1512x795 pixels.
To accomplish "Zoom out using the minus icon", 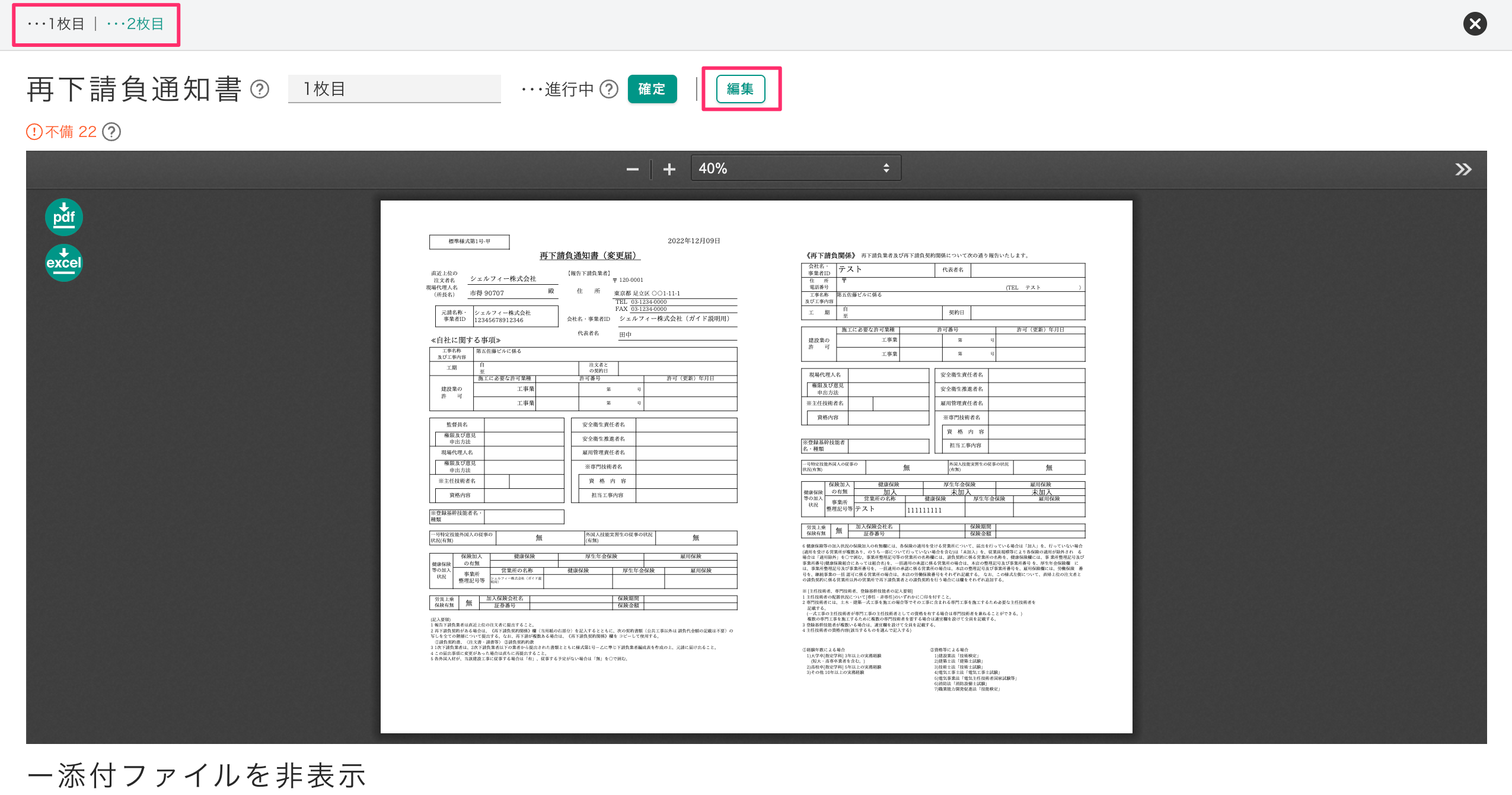I will pos(632,169).
